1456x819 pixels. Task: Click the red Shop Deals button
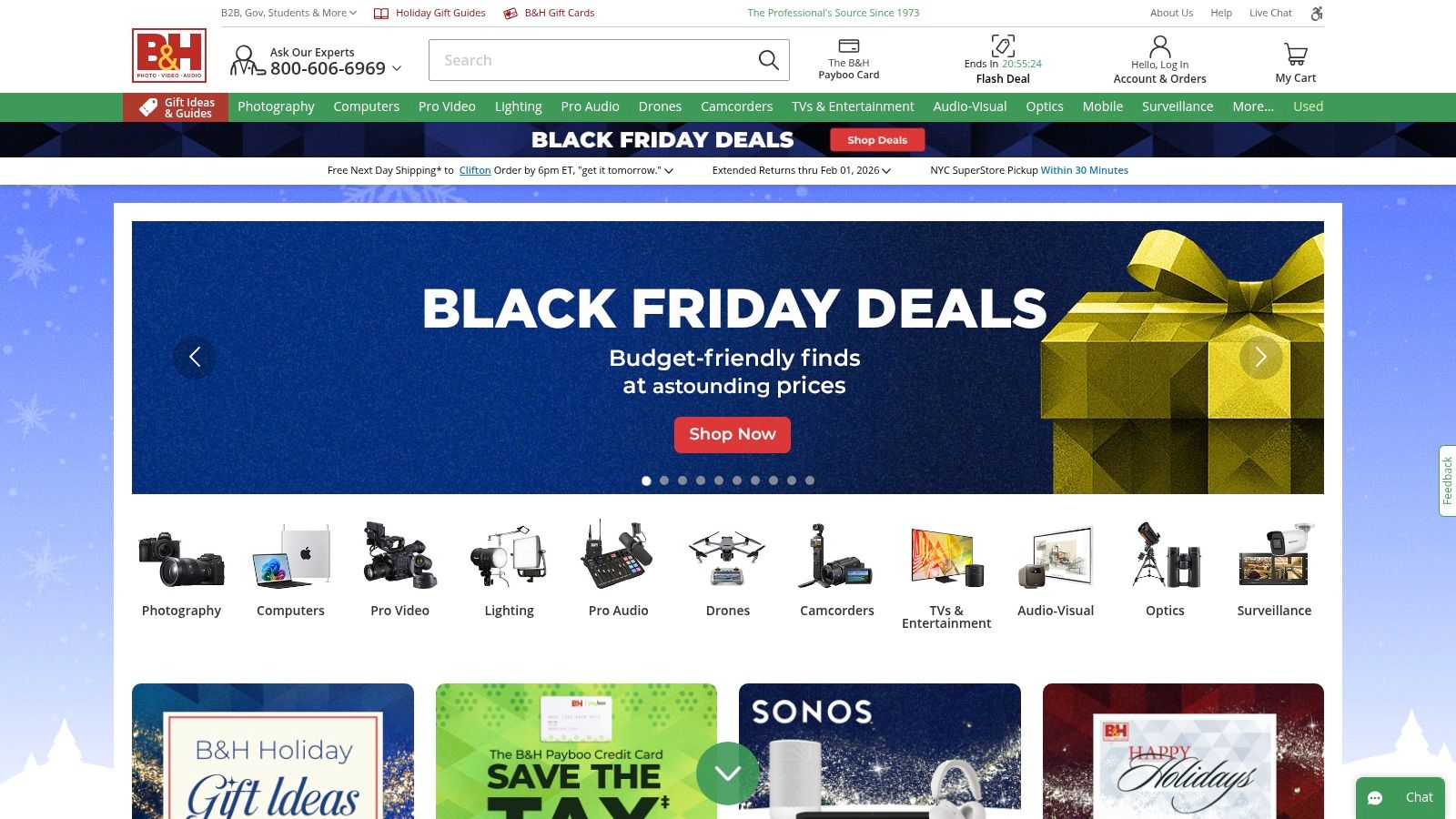(x=877, y=139)
